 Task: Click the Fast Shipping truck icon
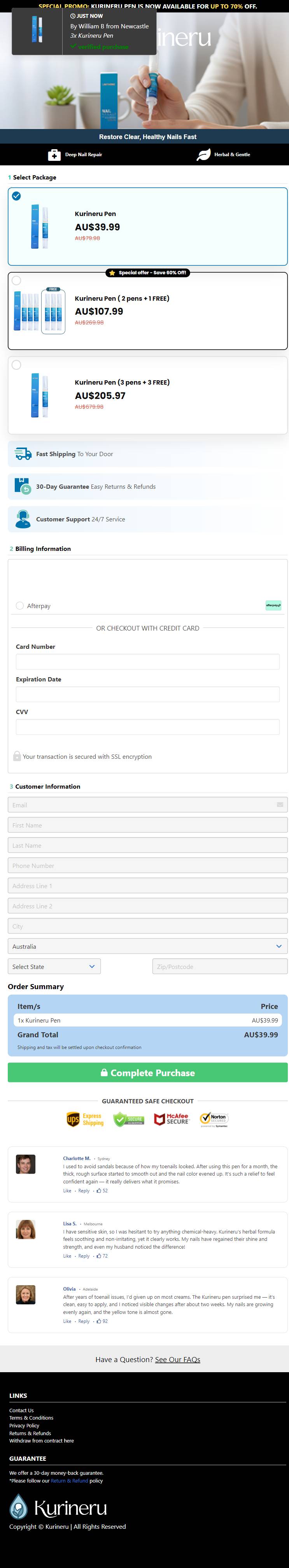[x=23, y=454]
